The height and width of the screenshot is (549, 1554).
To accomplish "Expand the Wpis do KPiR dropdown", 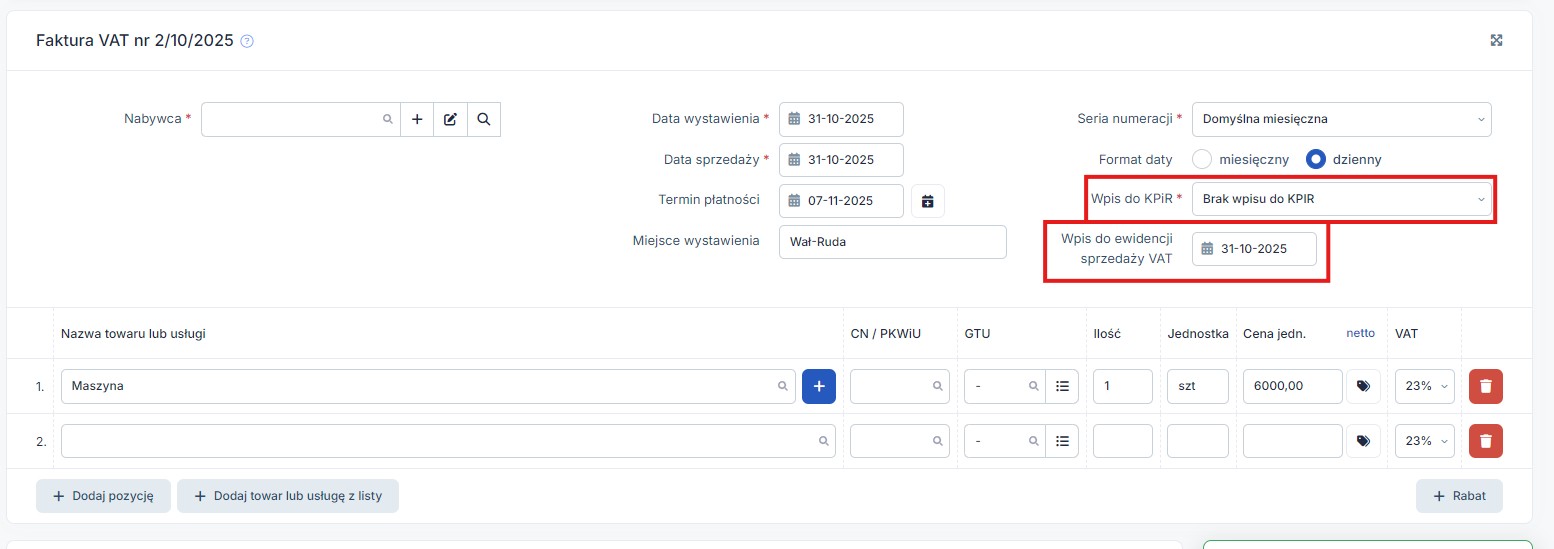I will click(1341, 199).
